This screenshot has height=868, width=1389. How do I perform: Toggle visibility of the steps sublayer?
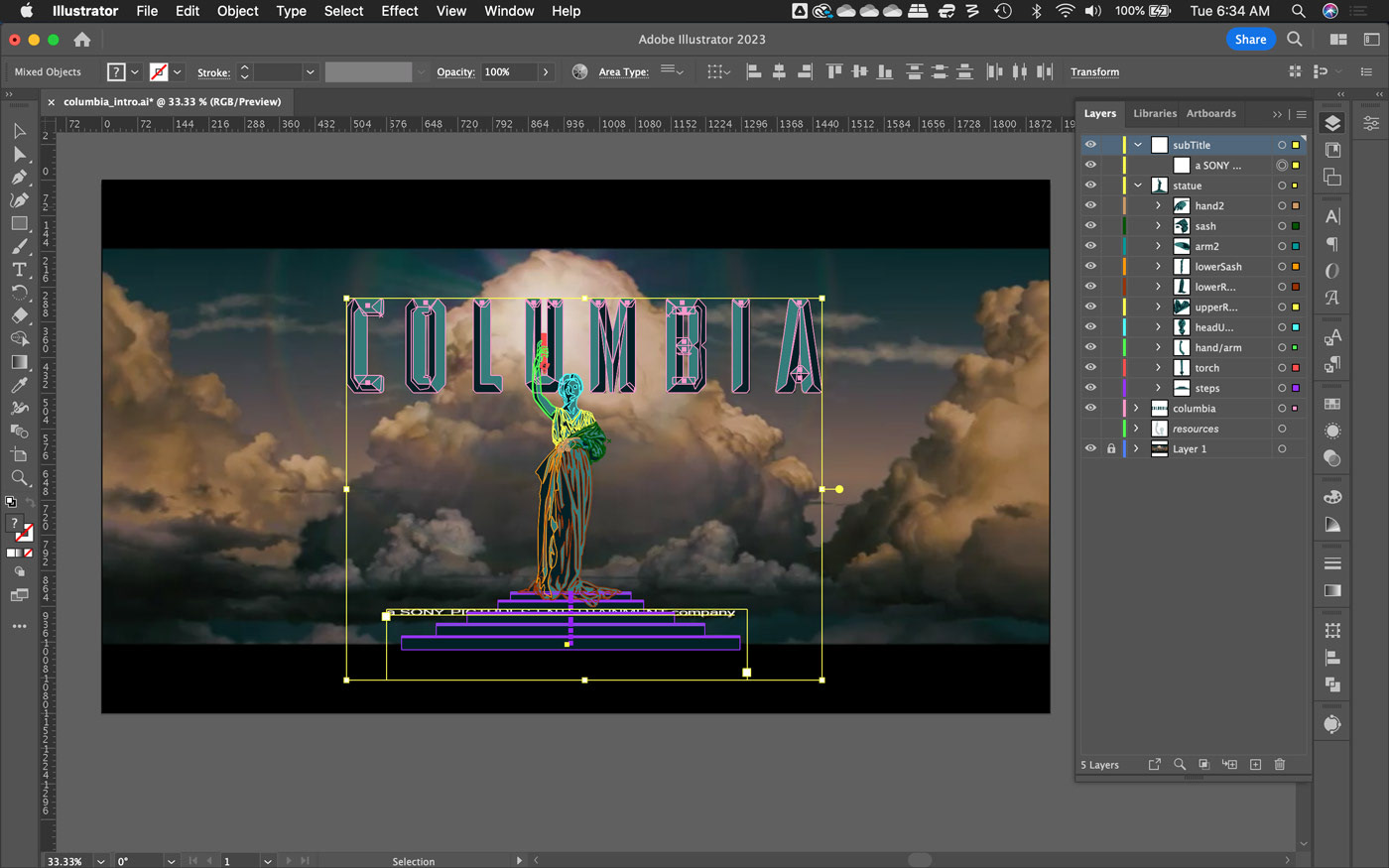coord(1090,388)
